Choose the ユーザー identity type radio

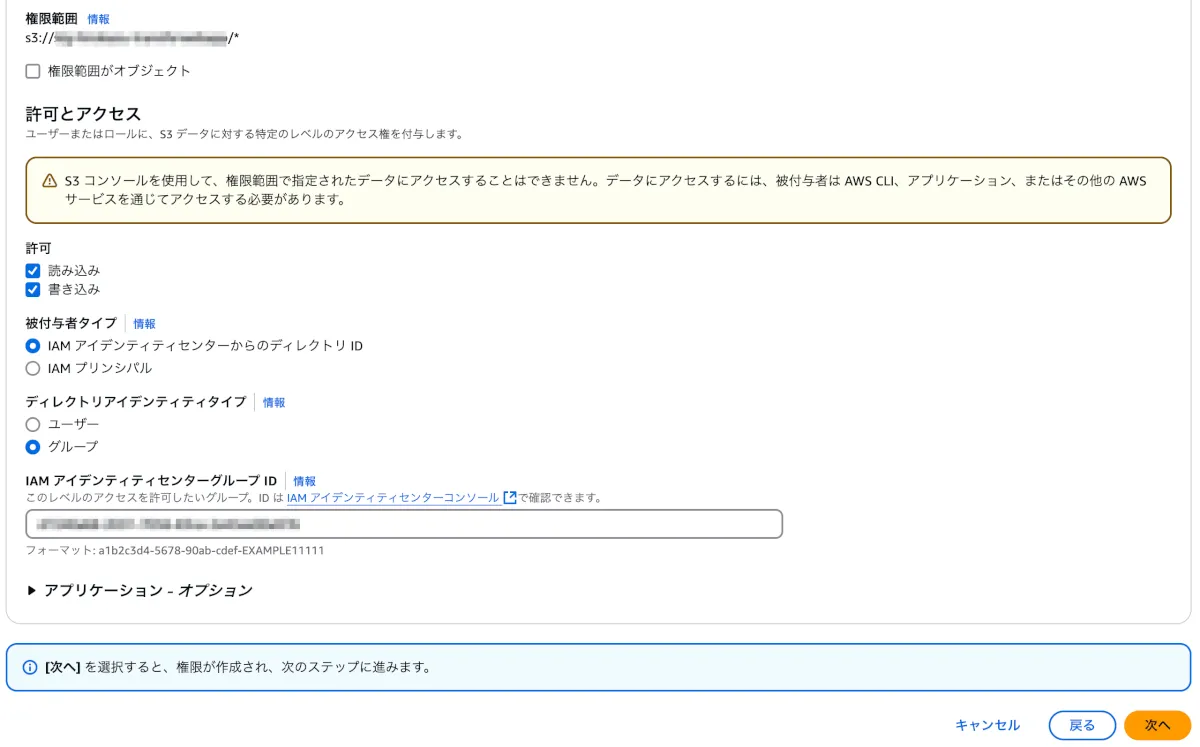[x=33, y=425]
